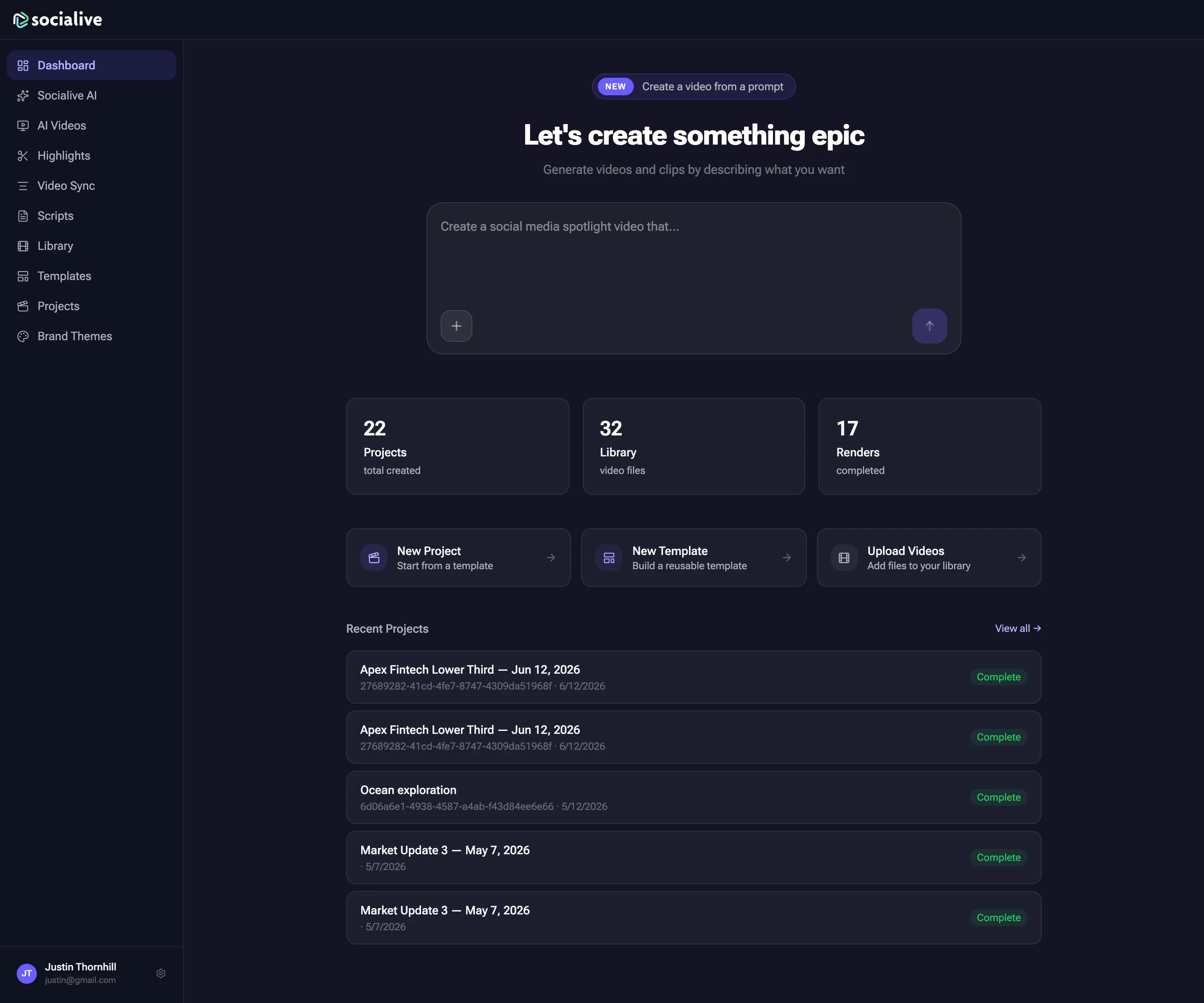The image size is (1204, 1003).
Task: Click the AI Videos monitor icon
Action: click(x=23, y=125)
